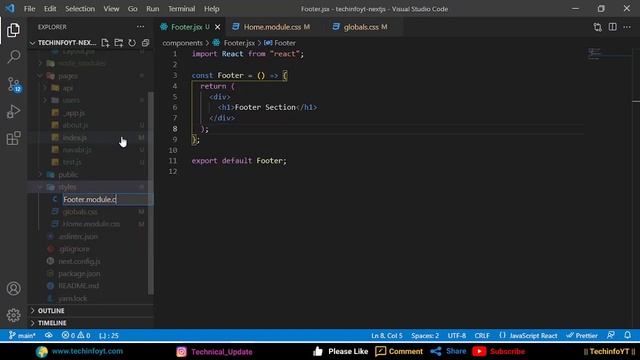Select language mode JavaScript React
640x360 pixels.
click(x=533, y=336)
